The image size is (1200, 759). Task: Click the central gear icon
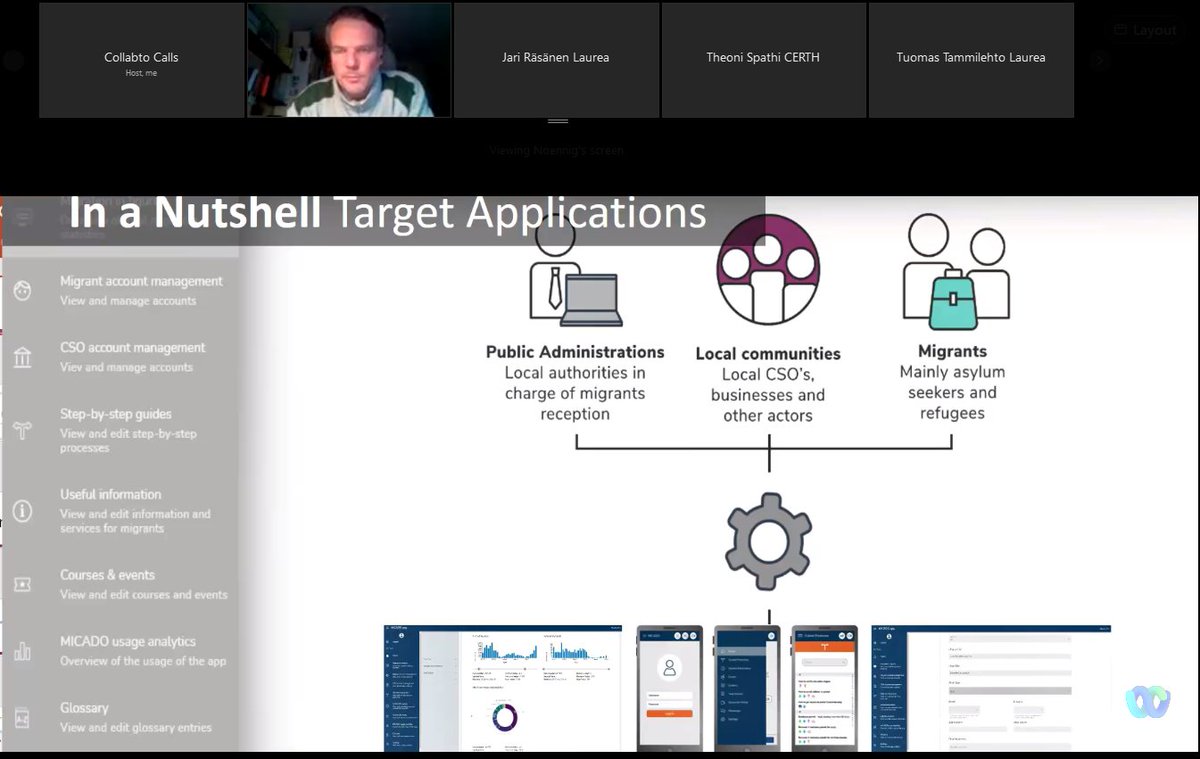768,541
